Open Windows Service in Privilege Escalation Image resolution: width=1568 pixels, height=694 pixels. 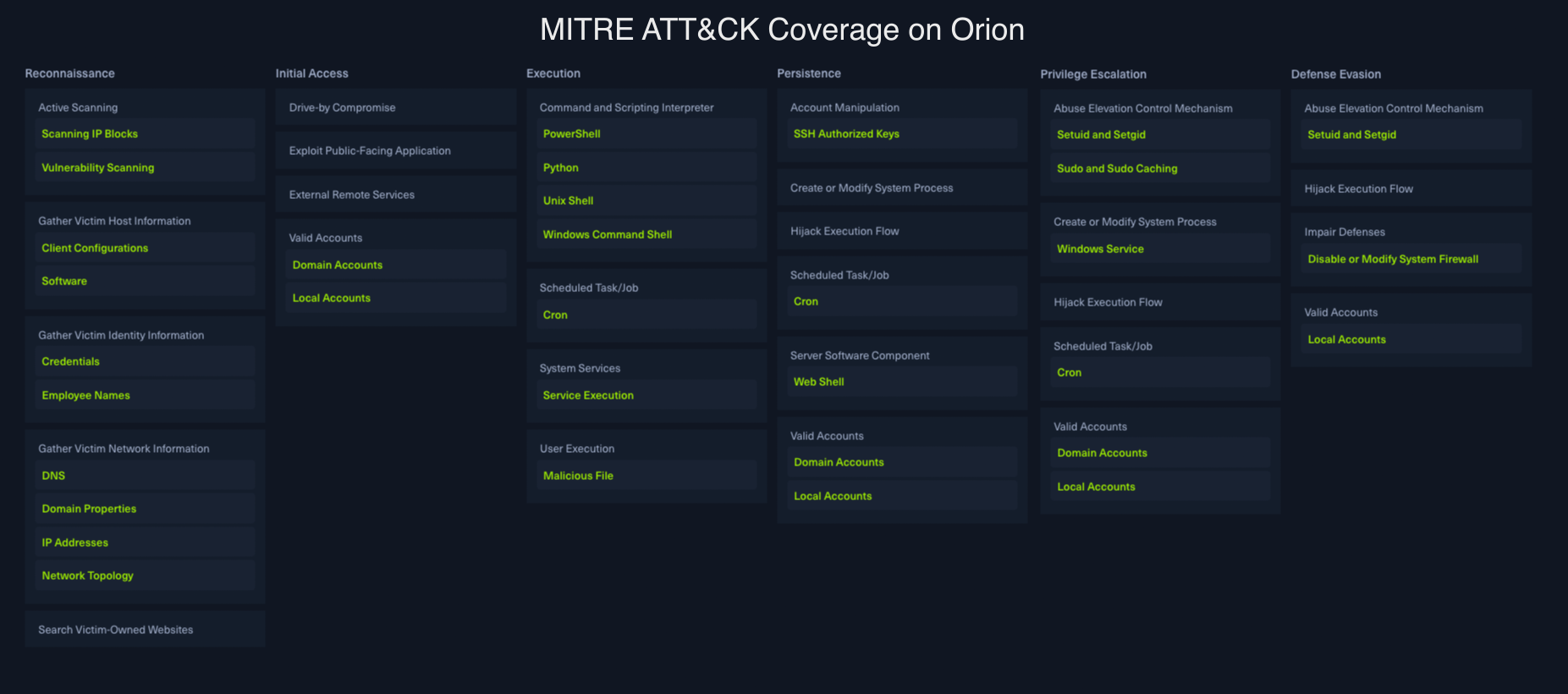point(1100,249)
